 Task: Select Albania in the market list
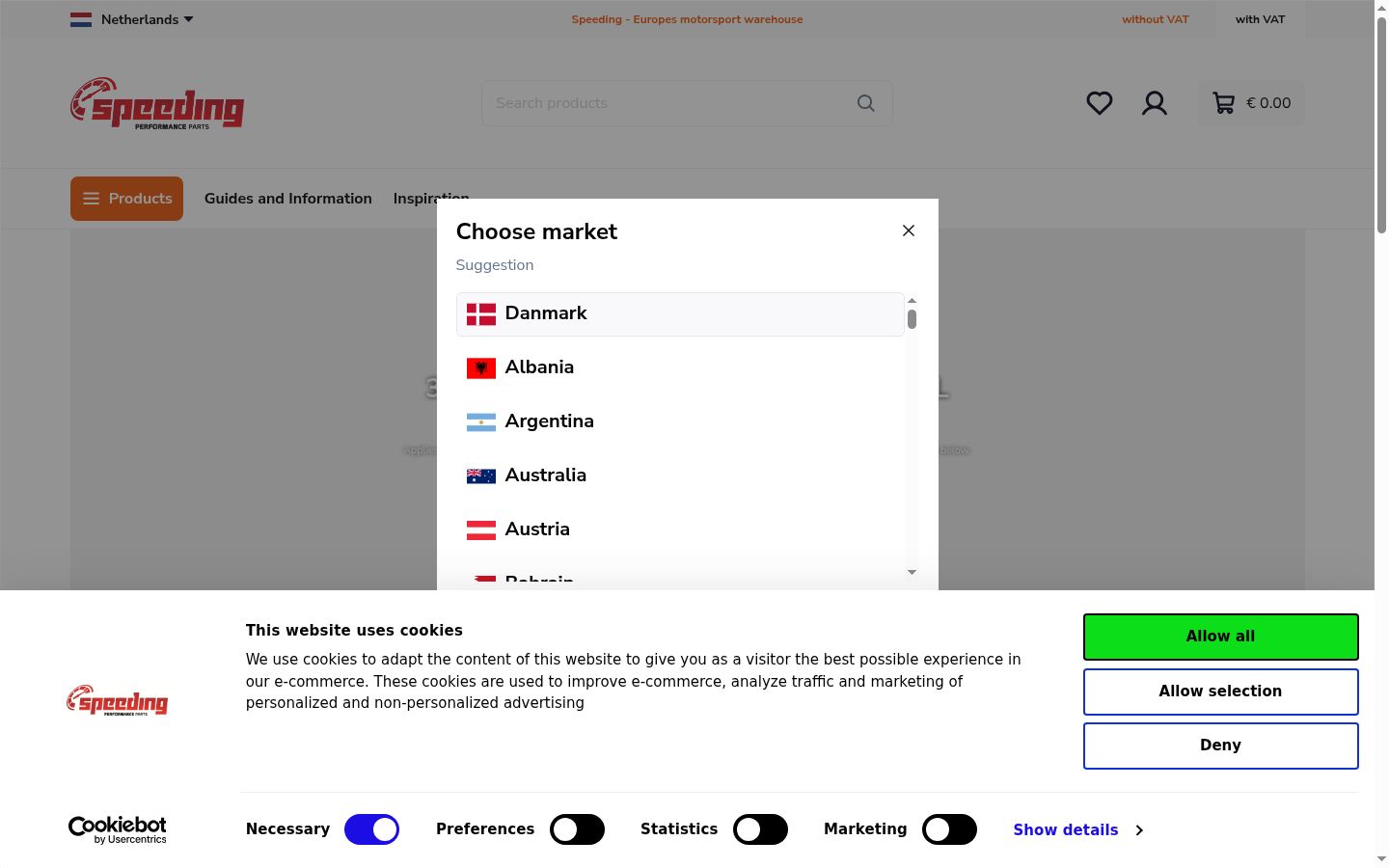click(x=680, y=368)
